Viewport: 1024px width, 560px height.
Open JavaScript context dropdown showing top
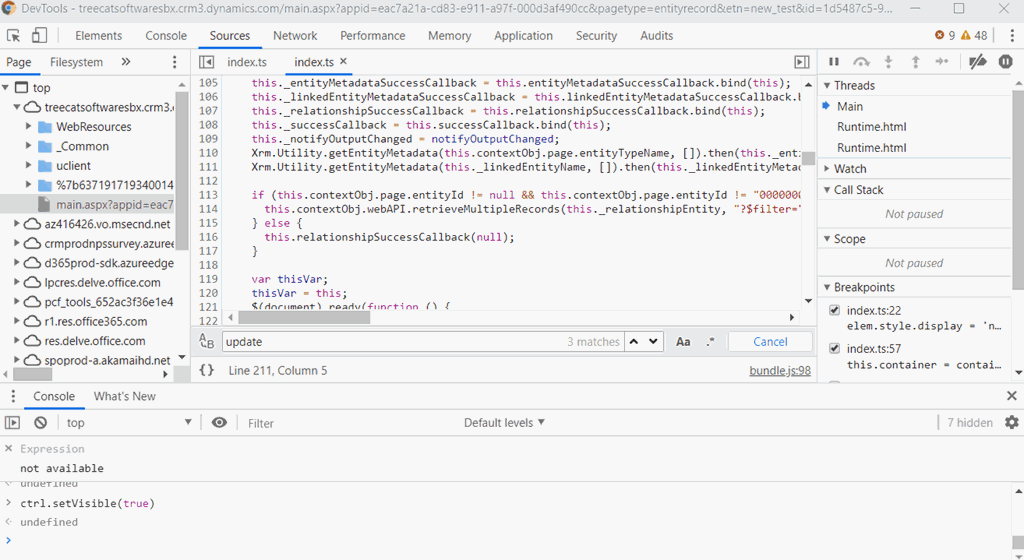point(129,423)
